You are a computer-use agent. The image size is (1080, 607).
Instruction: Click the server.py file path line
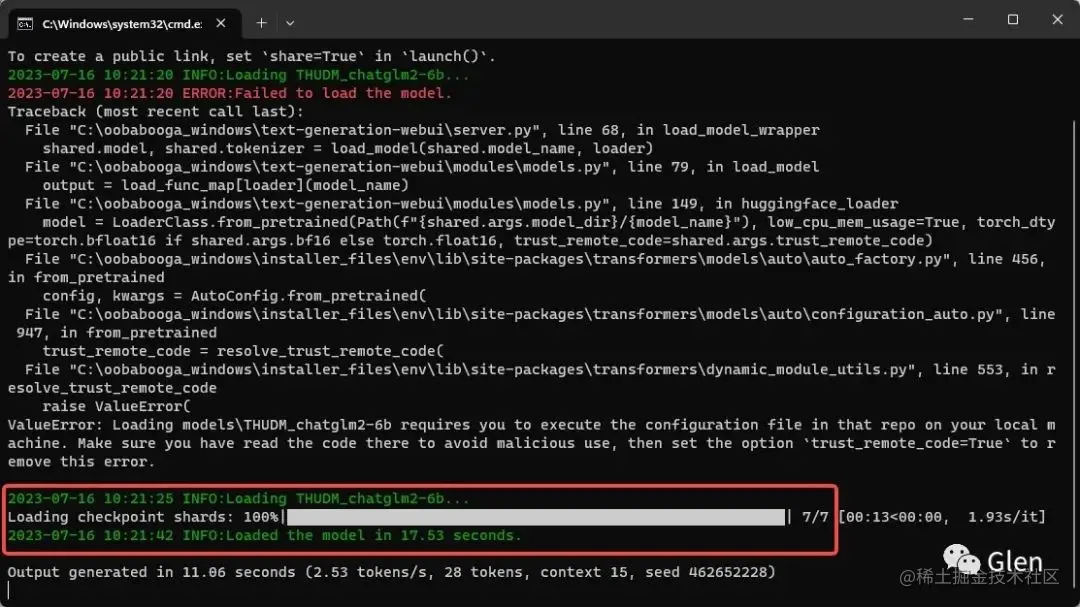coord(422,130)
